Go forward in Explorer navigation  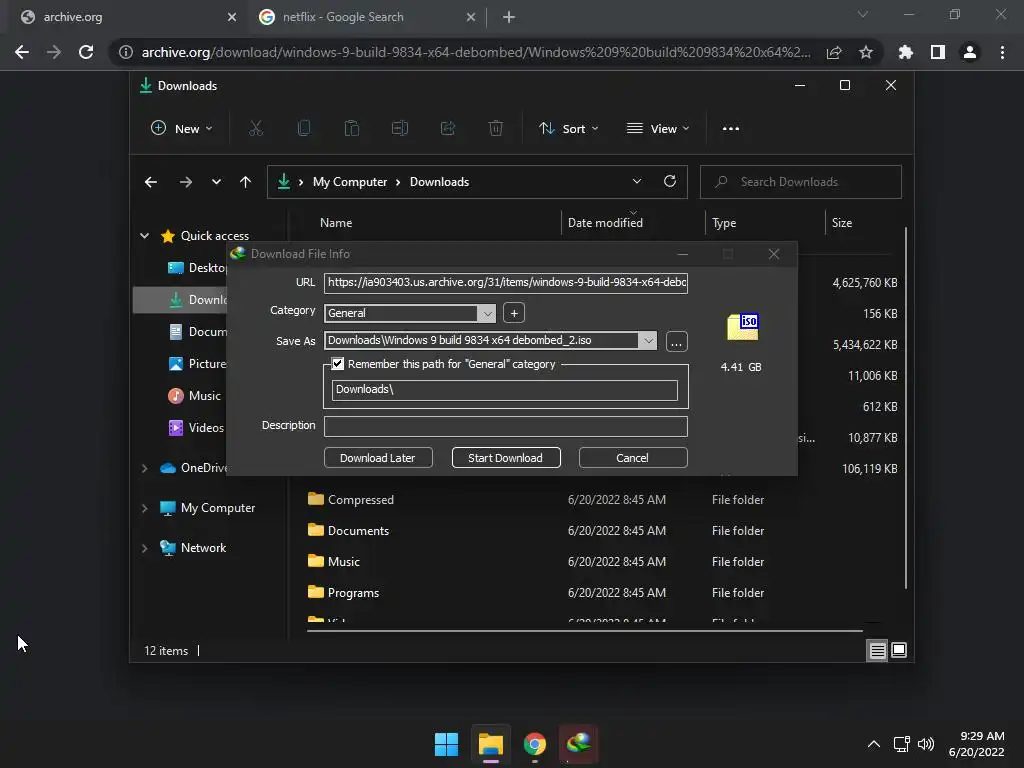[x=185, y=182]
